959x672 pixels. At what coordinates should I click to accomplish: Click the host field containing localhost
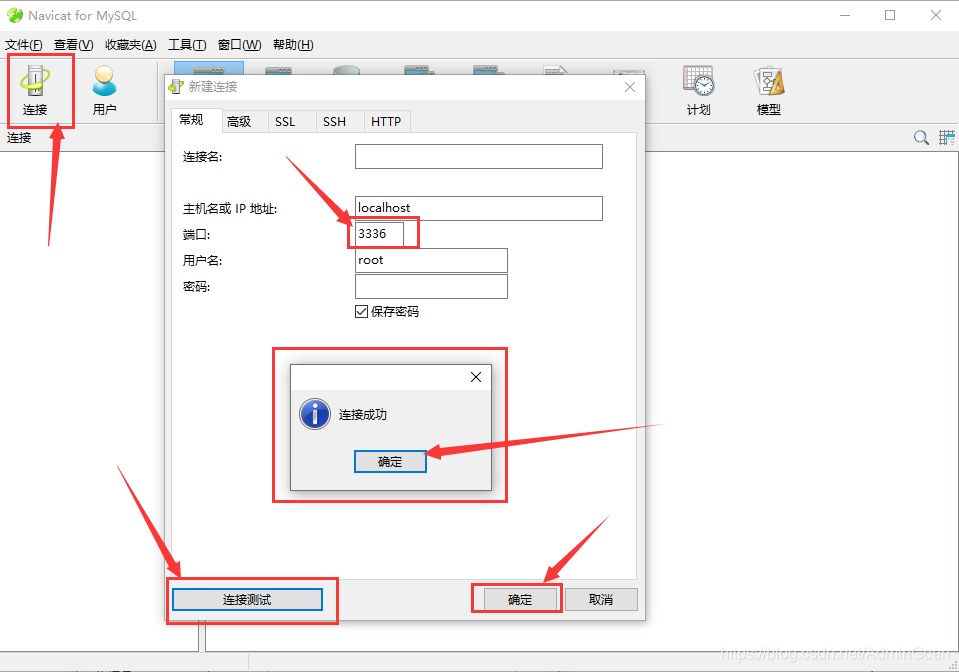(x=479, y=209)
